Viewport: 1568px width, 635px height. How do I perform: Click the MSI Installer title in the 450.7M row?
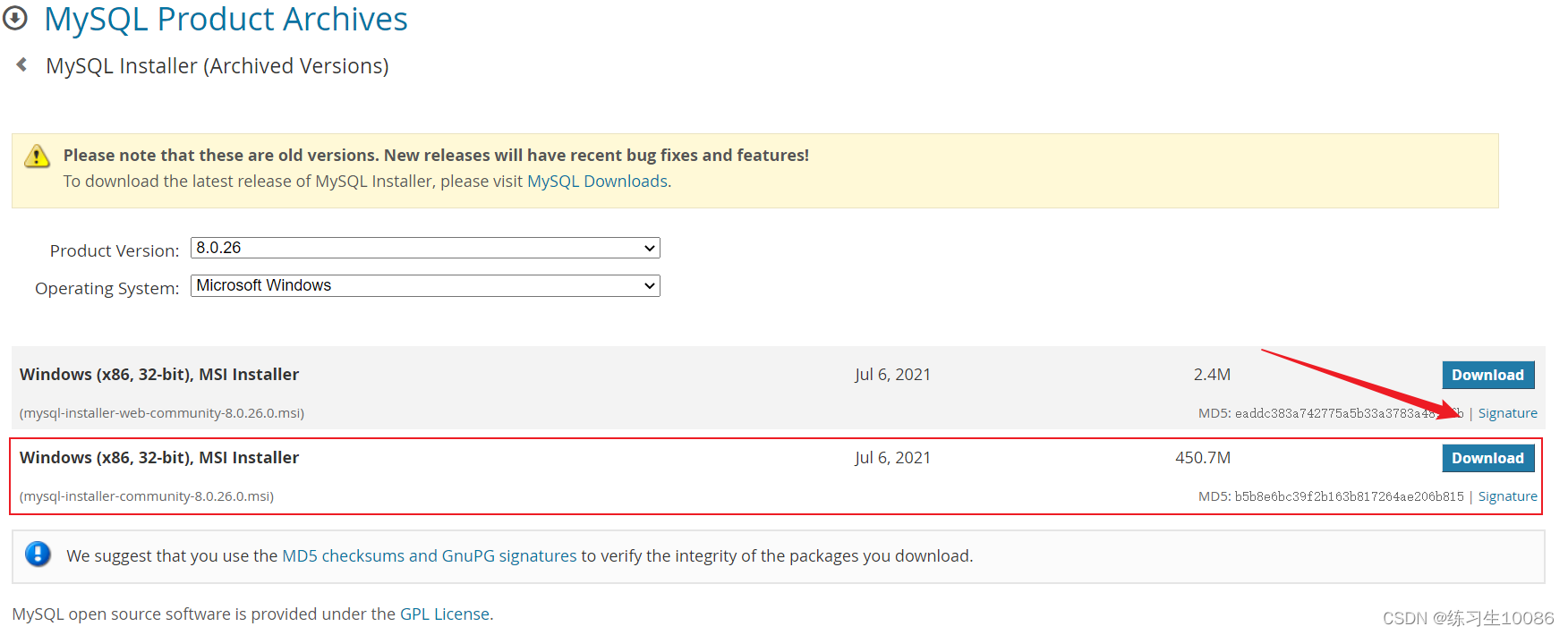[x=159, y=458]
